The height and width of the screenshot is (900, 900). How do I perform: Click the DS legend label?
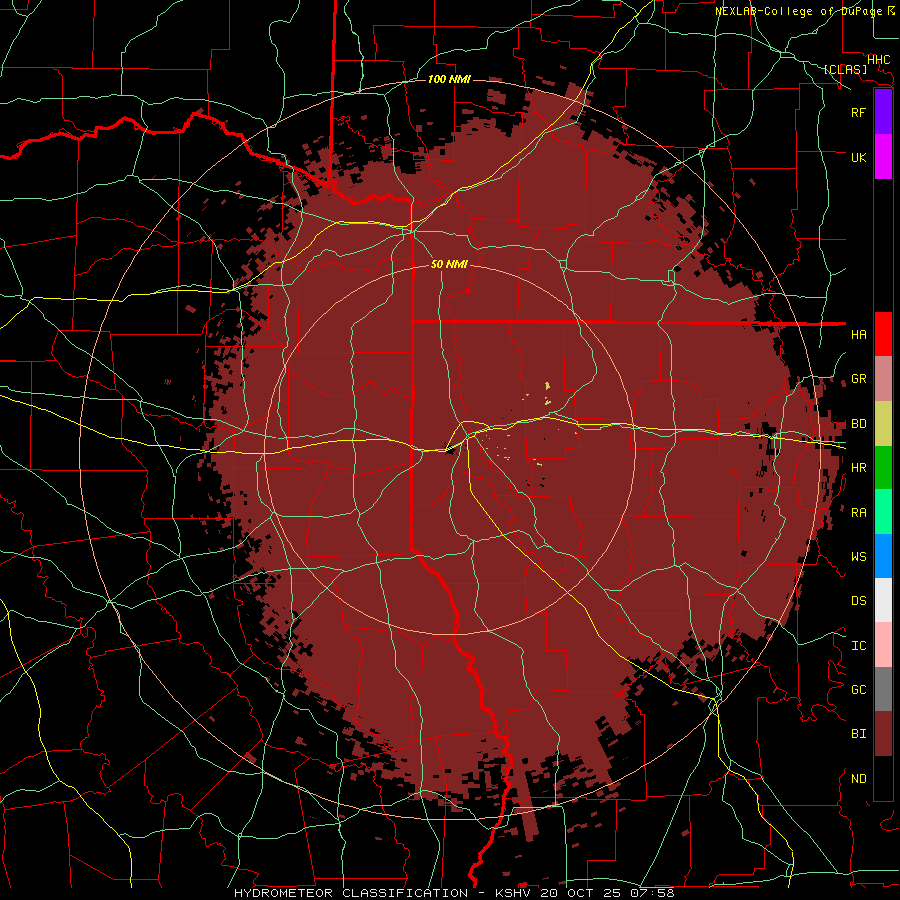[858, 601]
